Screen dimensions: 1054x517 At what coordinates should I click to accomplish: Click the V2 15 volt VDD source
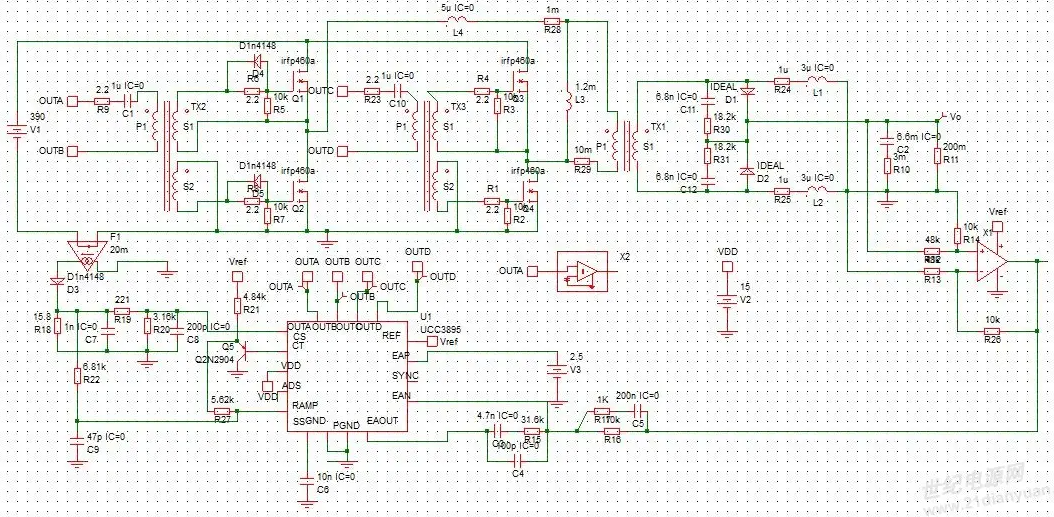point(726,301)
